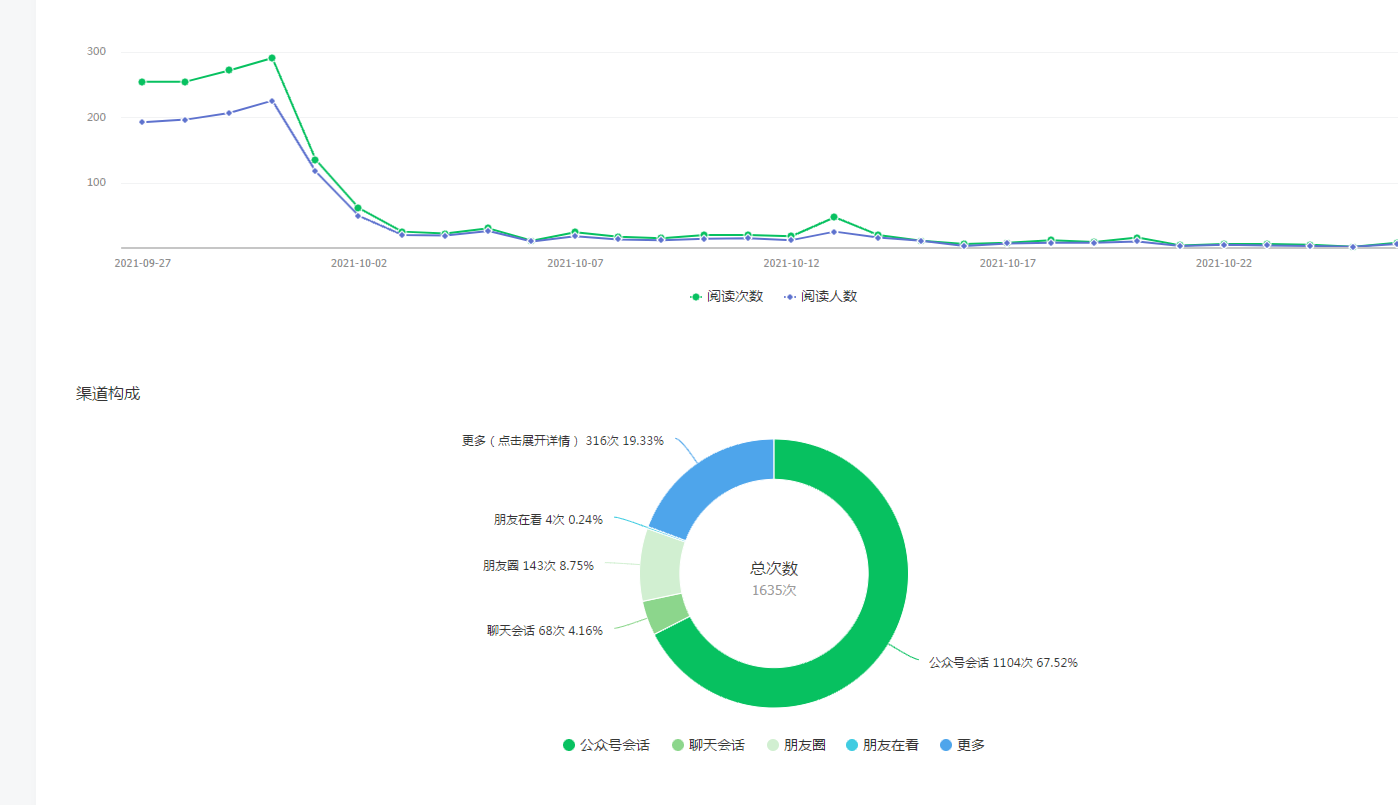The width and height of the screenshot is (1398, 805).
Task: Click the 2021-10-12 x-axis date label
Action: pos(791,263)
